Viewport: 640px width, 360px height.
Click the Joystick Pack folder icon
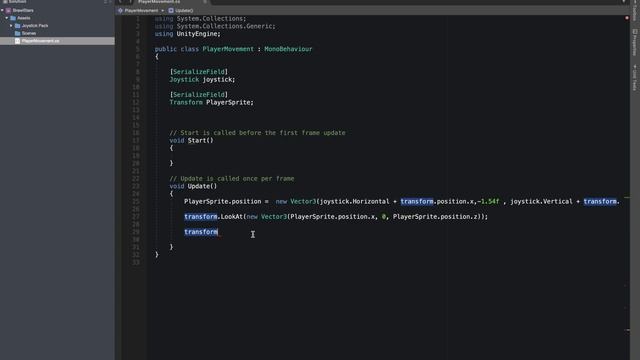tap(18, 26)
